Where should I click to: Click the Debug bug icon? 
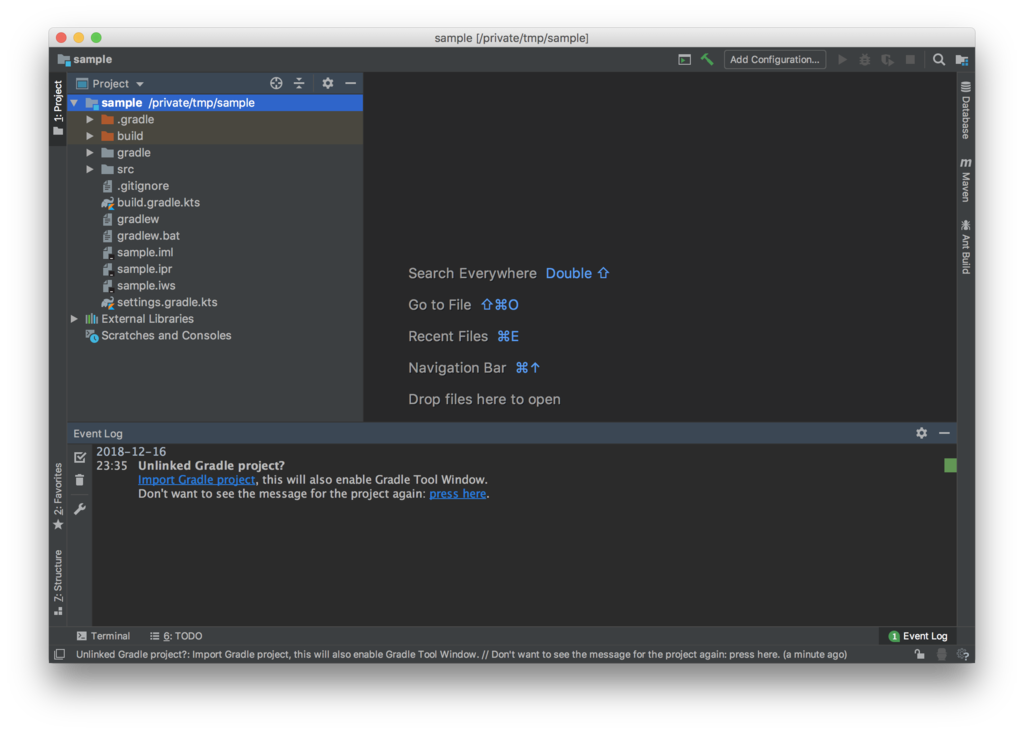pyautogui.click(x=865, y=60)
